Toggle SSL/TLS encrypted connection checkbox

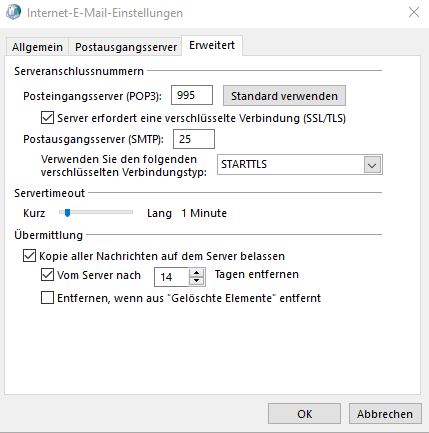[x=47, y=118]
